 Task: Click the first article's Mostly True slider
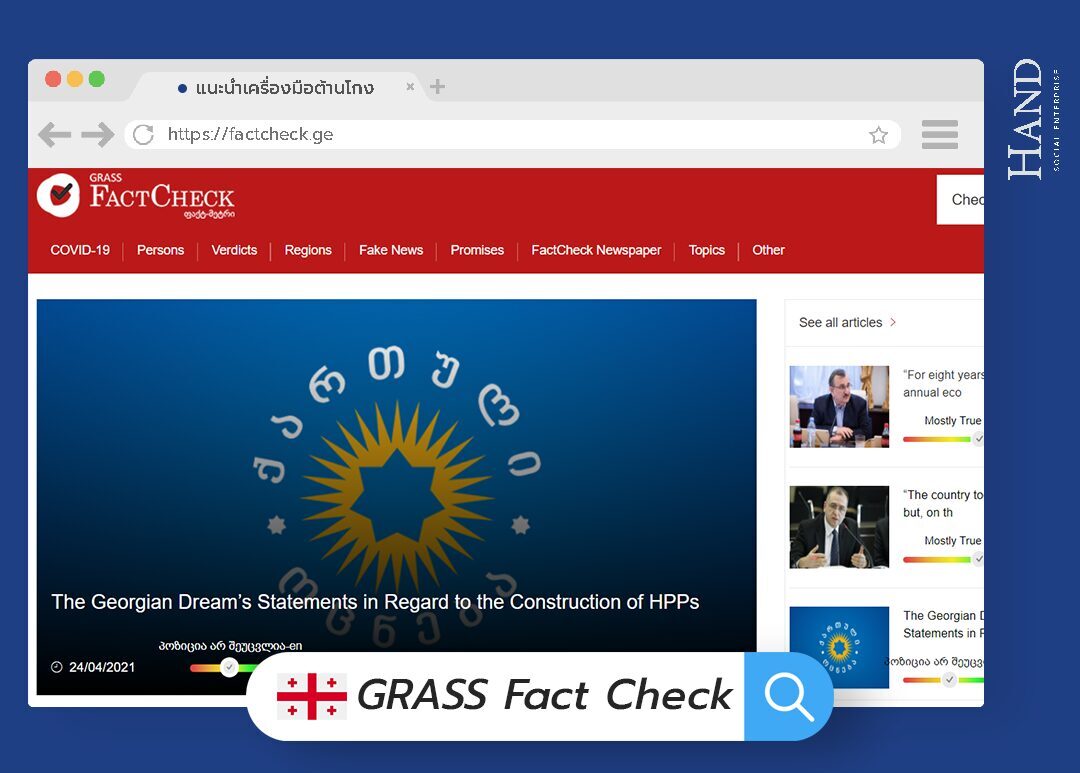[x=943, y=439]
